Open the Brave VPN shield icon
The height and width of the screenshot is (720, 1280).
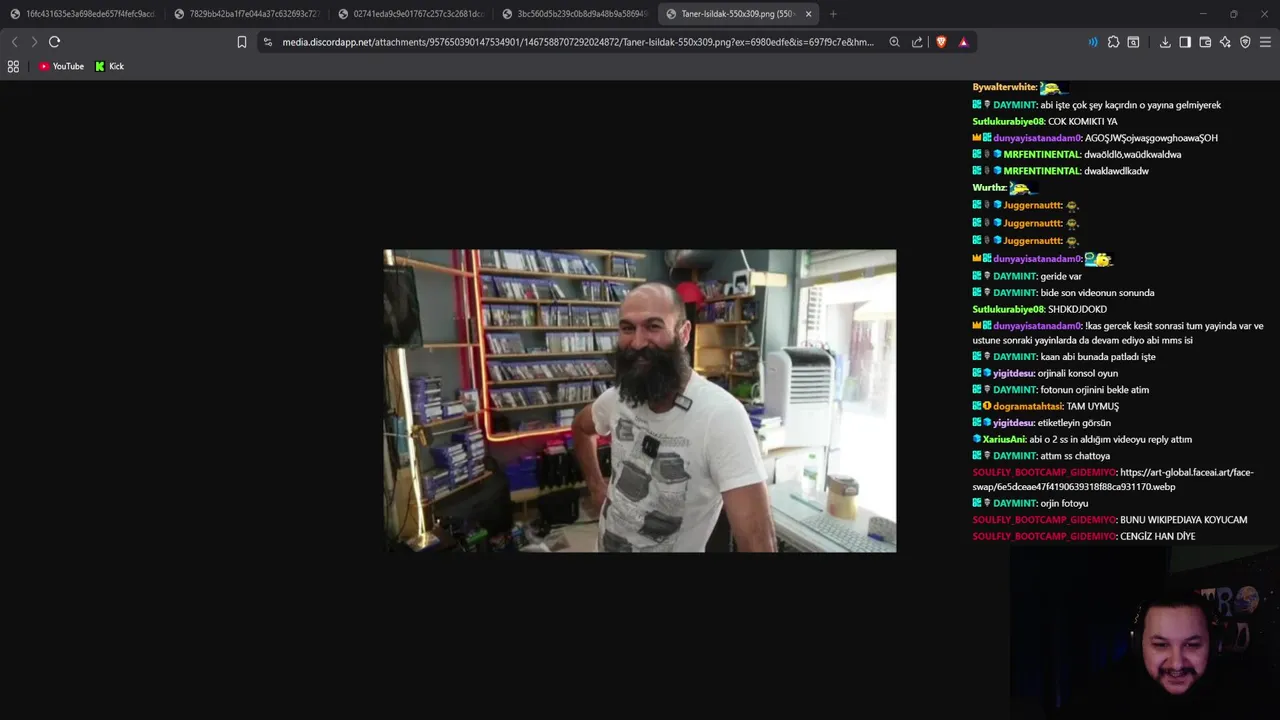point(1245,42)
